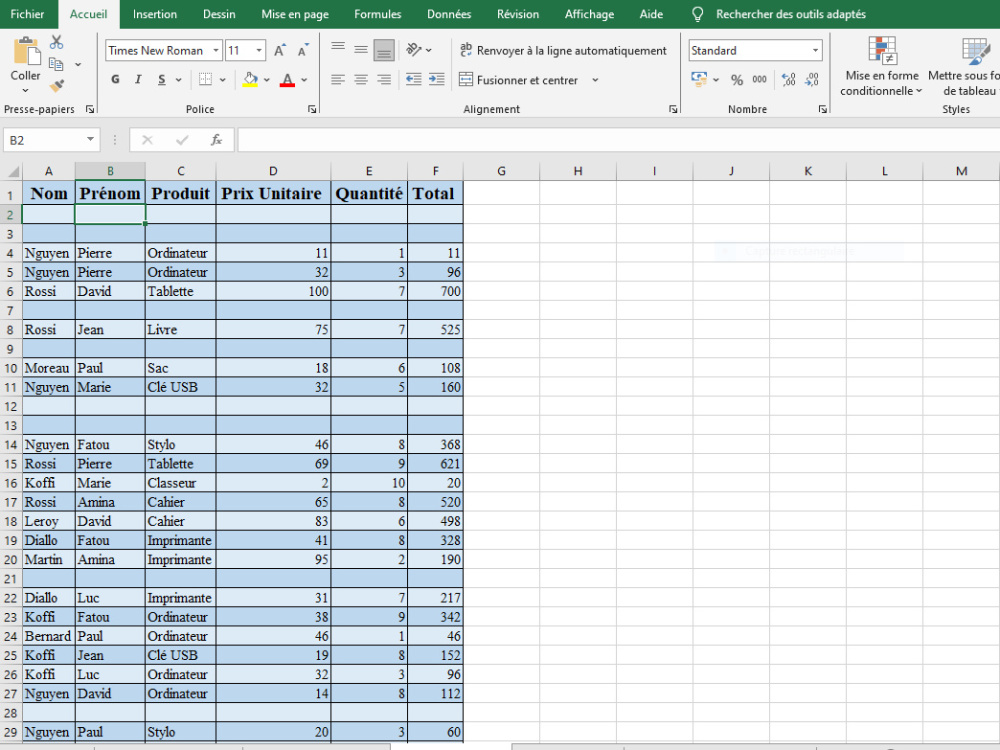This screenshot has height=750, width=1000.
Task: Open the font name dropdown
Action: click(216, 50)
